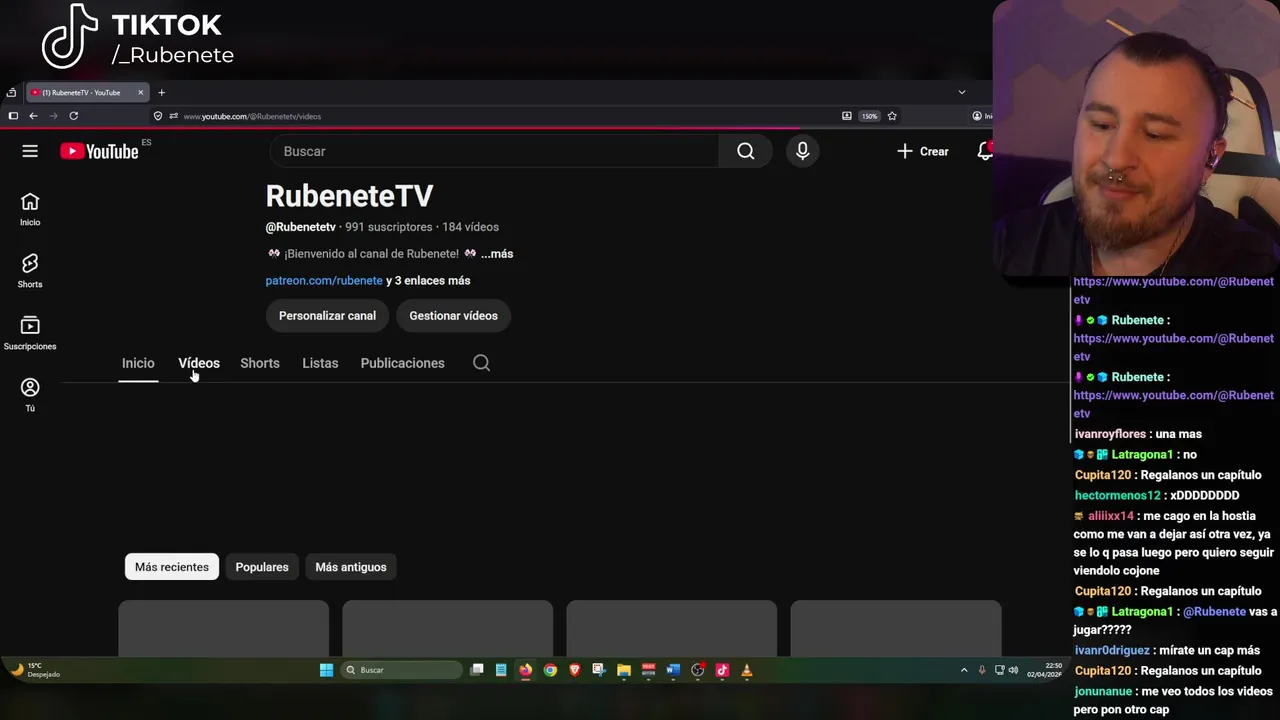The width and height of the screenshot is (1280, 720).
Task: Click the taskbar volume speaker icon
Action: 1013,670
